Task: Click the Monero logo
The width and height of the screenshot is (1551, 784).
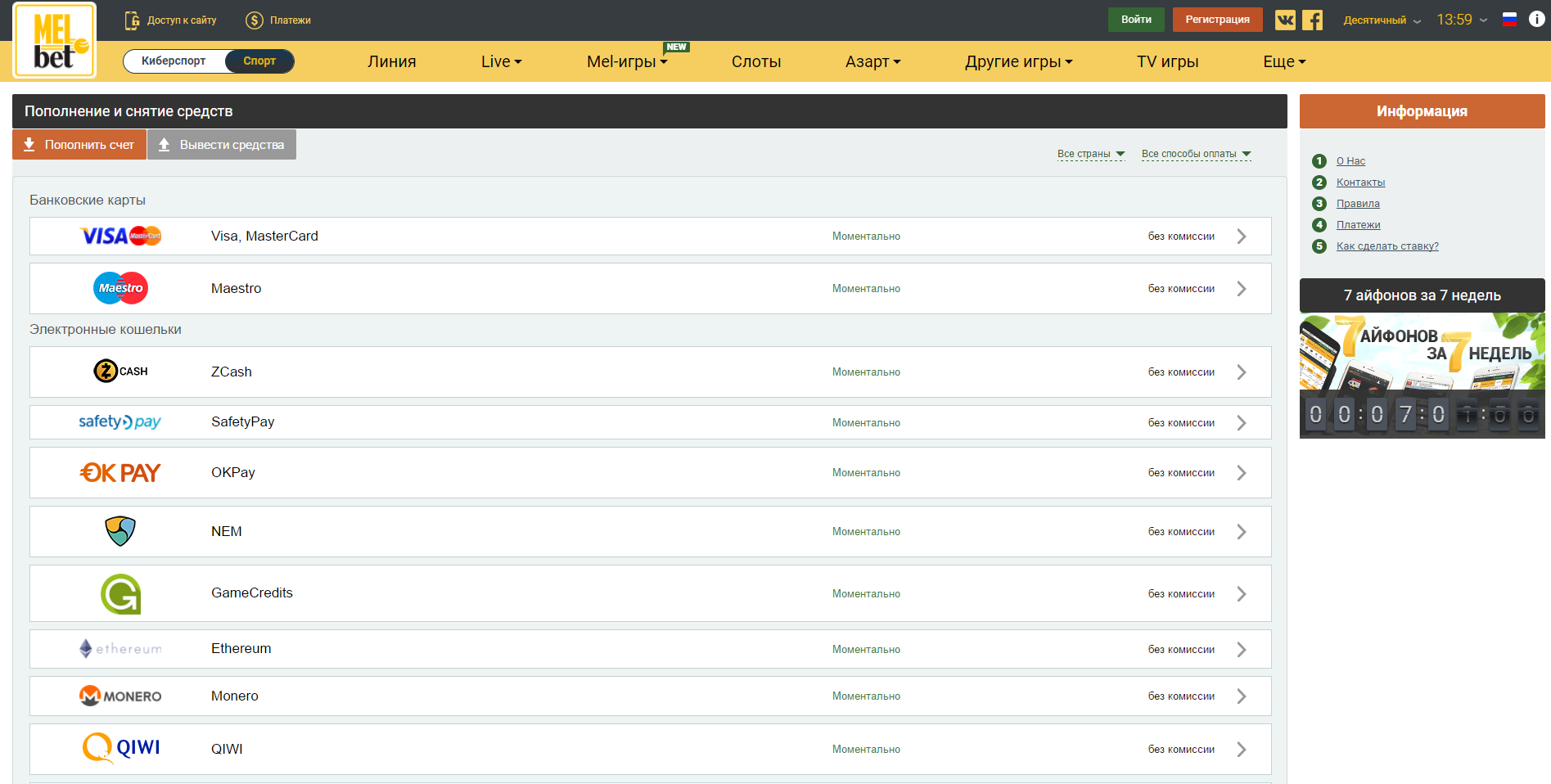Action: coord(120,696)
